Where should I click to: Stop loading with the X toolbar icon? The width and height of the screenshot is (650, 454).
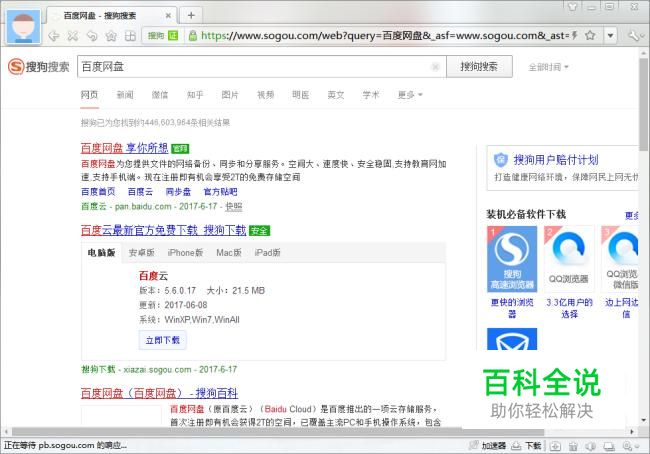(73, 36)
